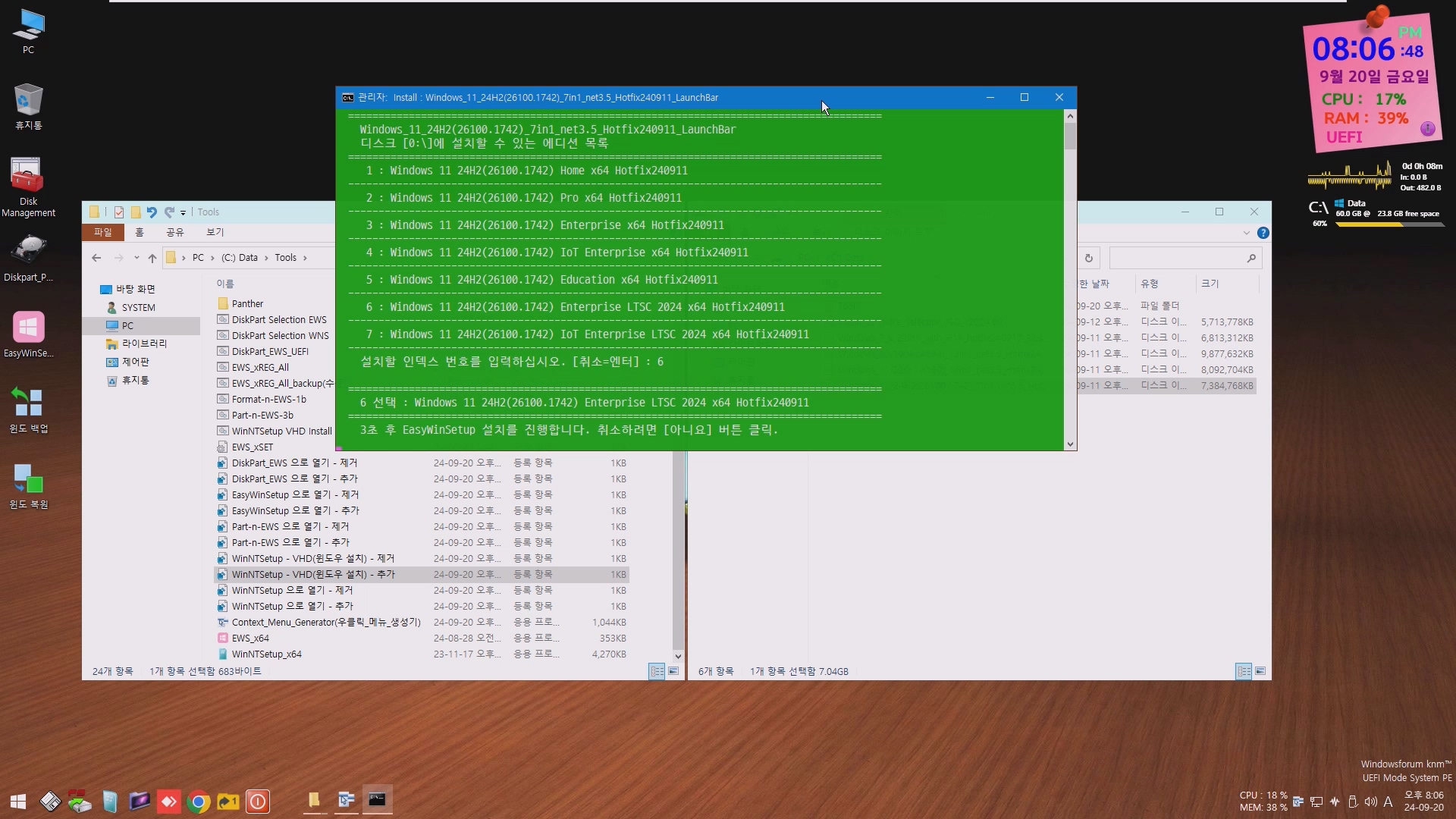Click the search magnifier in right explorer
The height and width of the screenshot is (819, 1456).
pyautogui.click(x=1251, y=258)
